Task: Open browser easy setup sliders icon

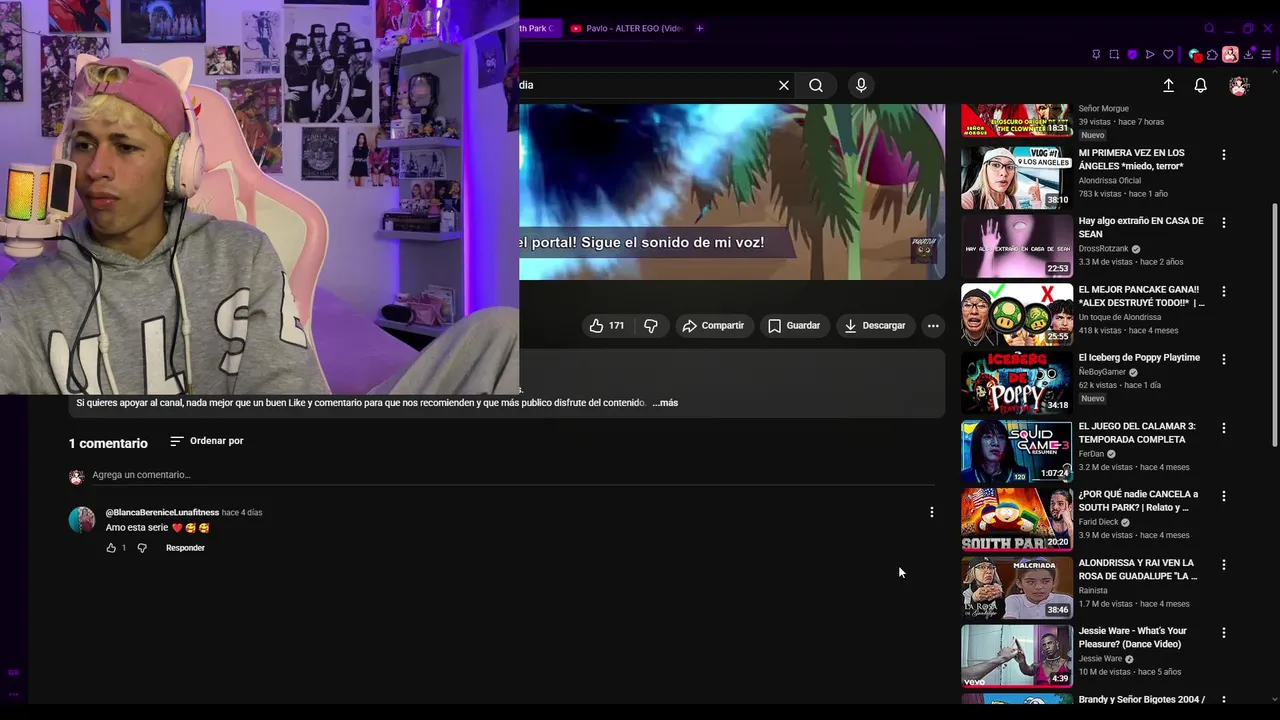Action: click(x=1267, y=55)
